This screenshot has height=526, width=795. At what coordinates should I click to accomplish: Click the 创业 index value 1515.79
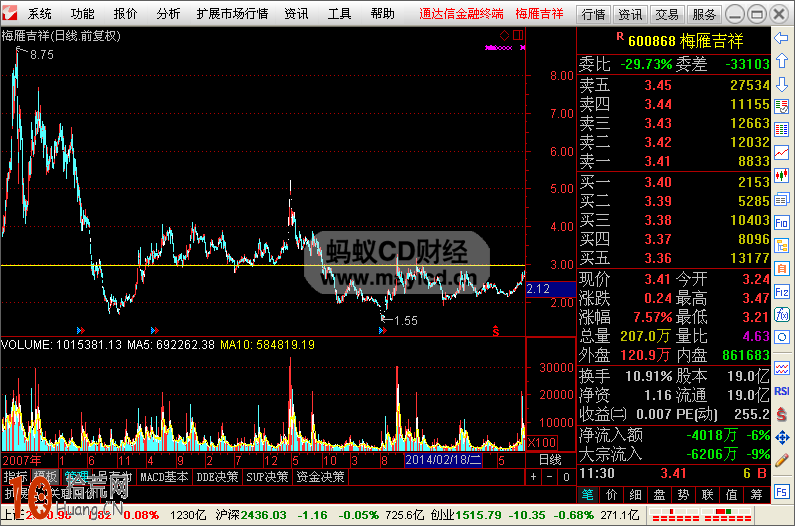[478, 515]
